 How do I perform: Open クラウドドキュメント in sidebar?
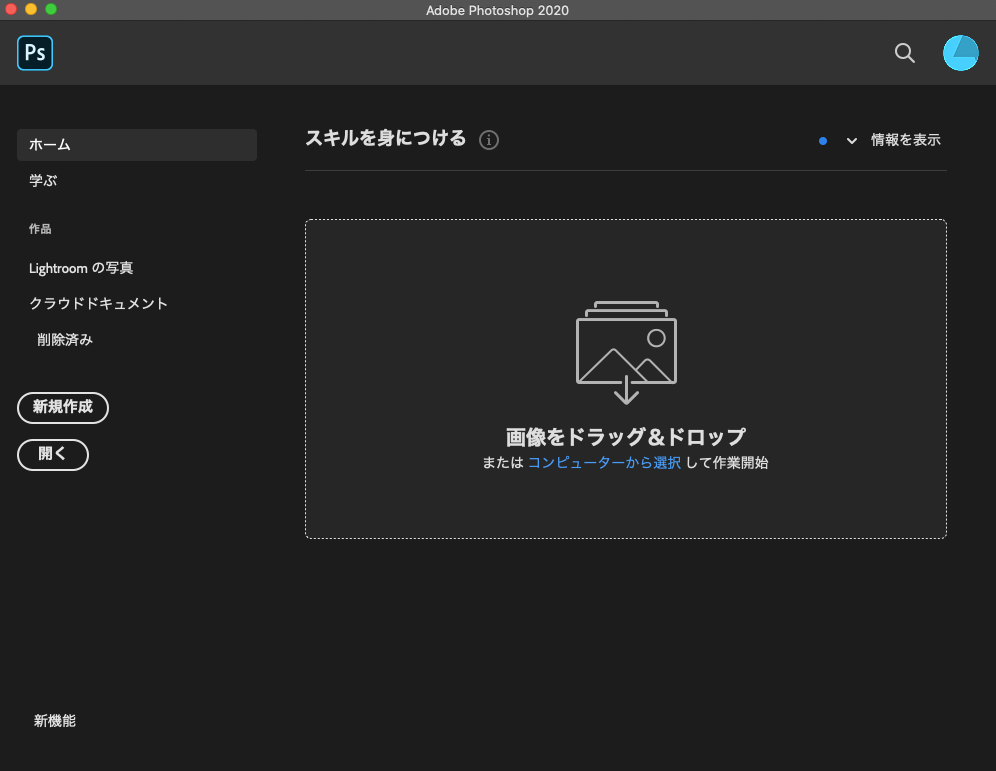tap(98, 304)
